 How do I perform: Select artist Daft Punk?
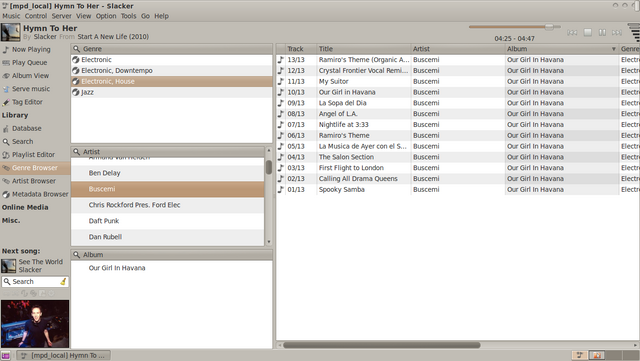(168, 221)
